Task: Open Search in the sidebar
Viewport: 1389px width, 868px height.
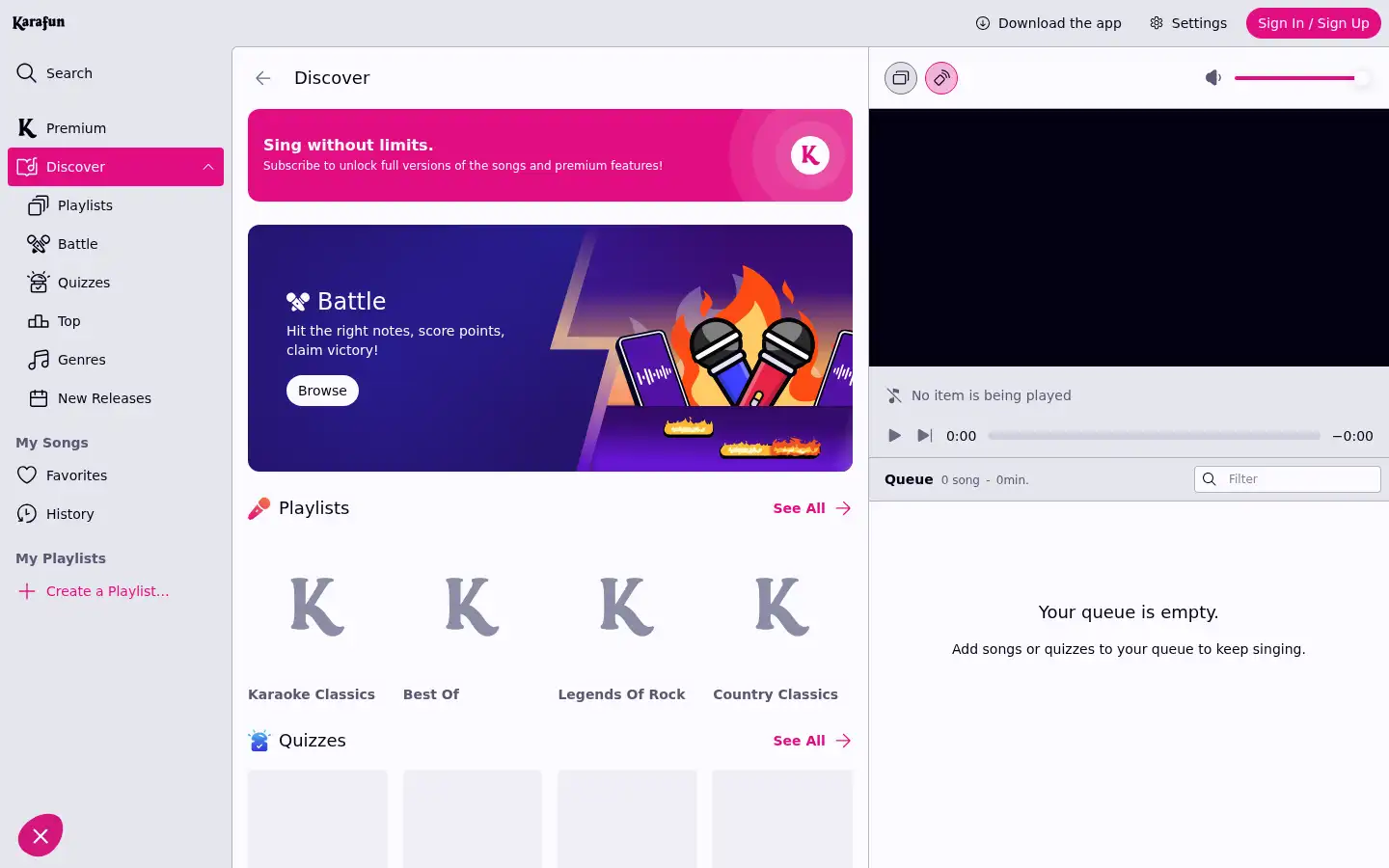Action: point(116,73)
